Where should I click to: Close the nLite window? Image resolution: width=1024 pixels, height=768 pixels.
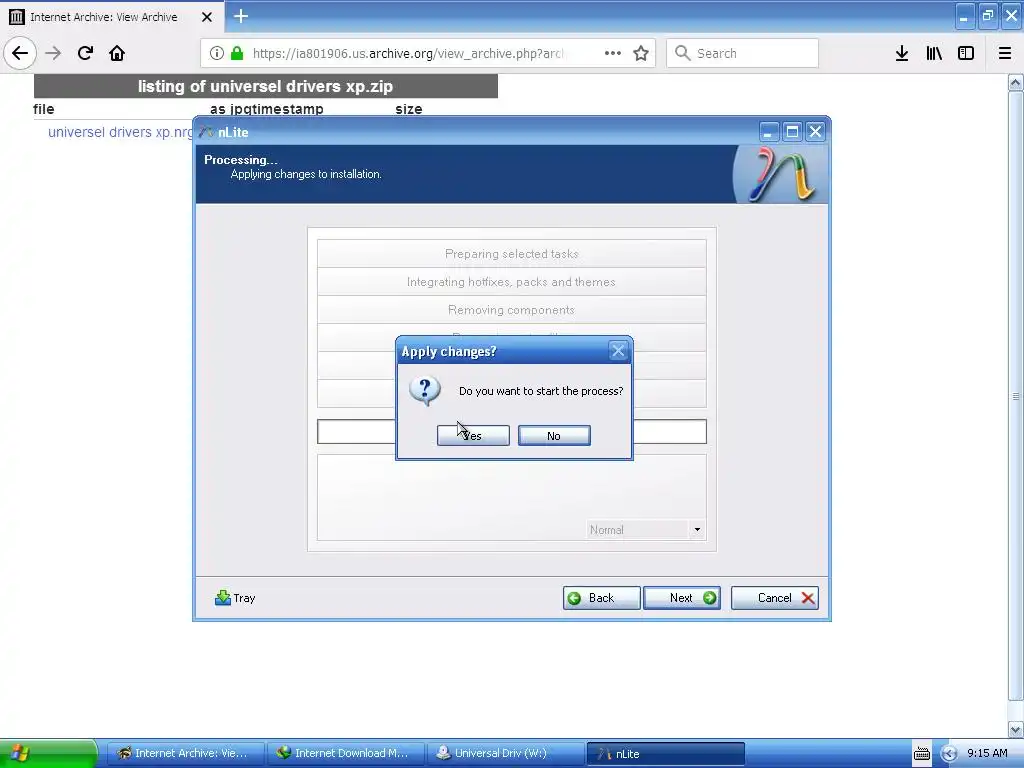(815, 132)
